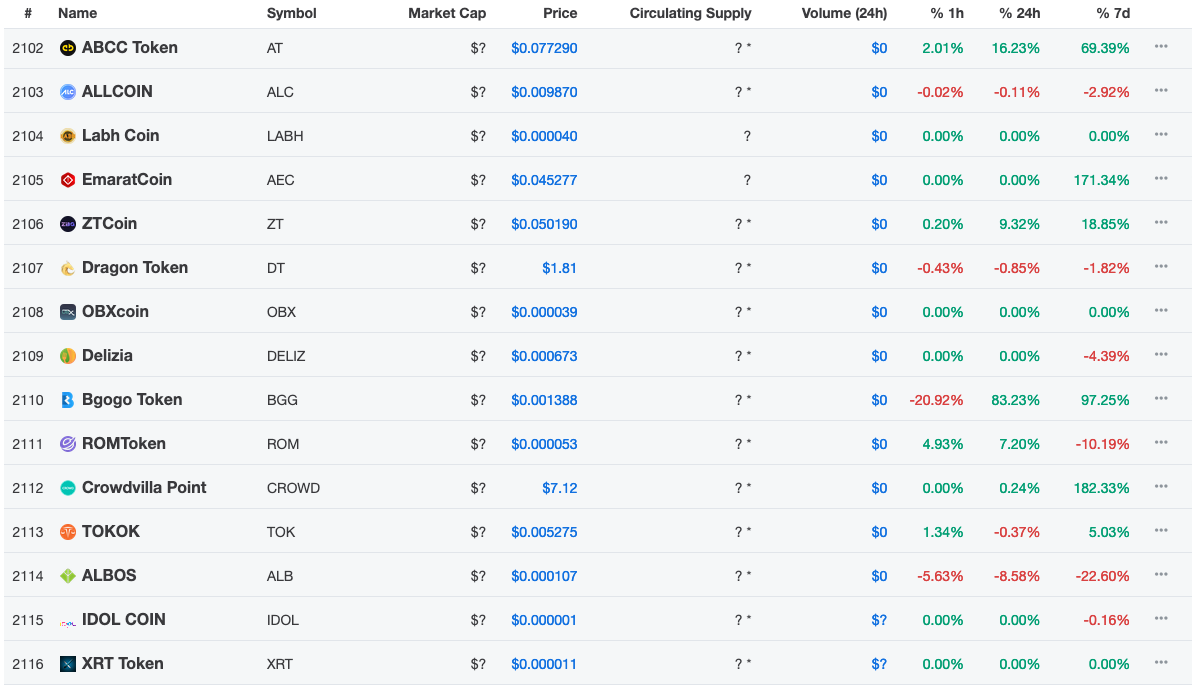The image size is (1198, 690).
Task: Click the -22.60% weekly change value
Action: click(x=1102, y=576)
